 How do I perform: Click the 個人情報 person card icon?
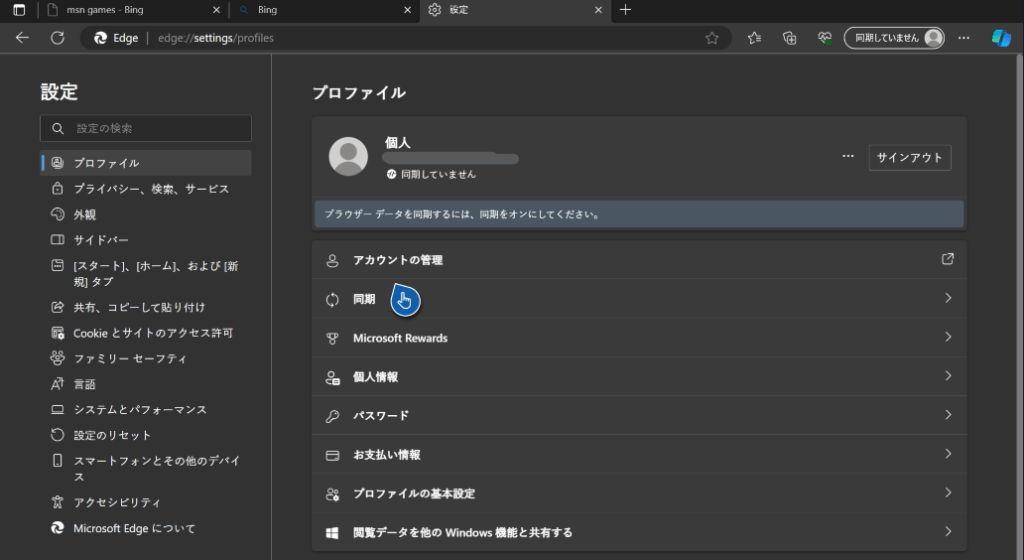pos(332,377)
